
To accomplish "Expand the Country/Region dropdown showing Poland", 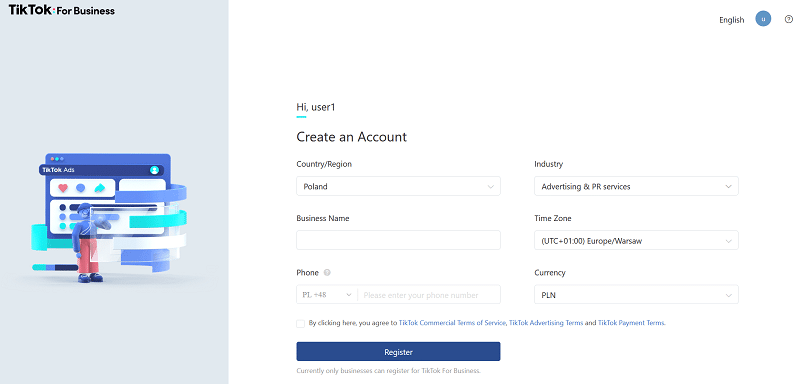I will coord(398,186).
